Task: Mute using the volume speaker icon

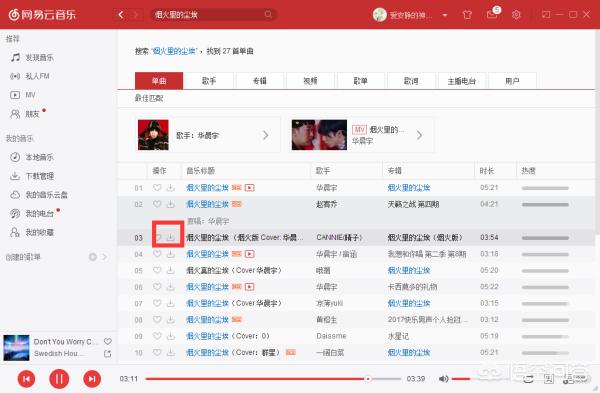Action: (x=443, y=379)
